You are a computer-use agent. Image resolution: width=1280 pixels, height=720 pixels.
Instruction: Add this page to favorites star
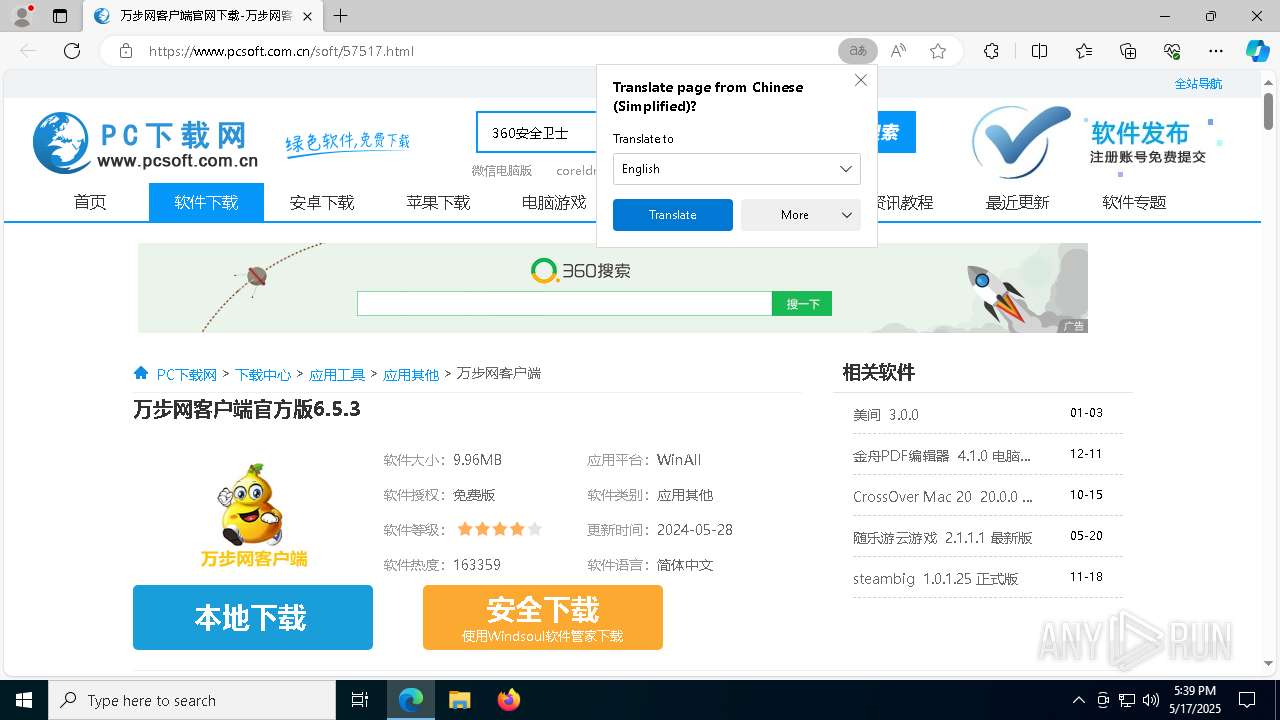coord(938,51)
